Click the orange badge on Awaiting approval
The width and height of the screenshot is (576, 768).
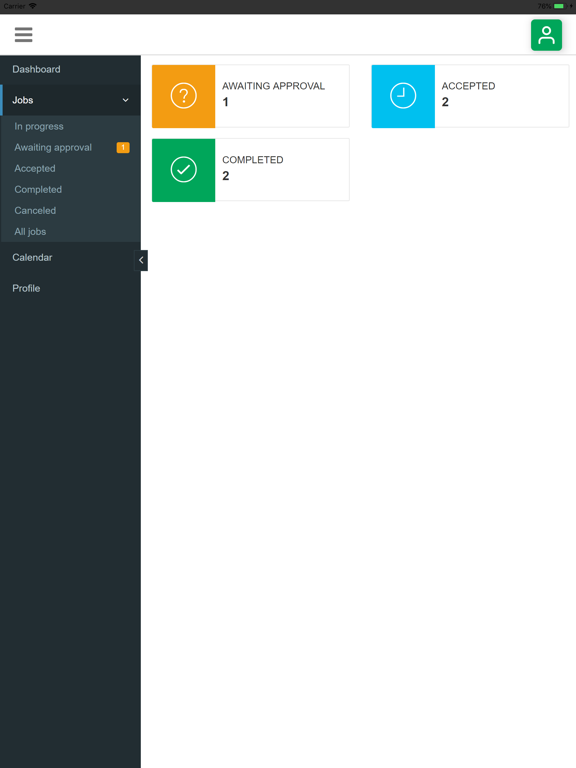pyautogui.click(x=123, y=147)
